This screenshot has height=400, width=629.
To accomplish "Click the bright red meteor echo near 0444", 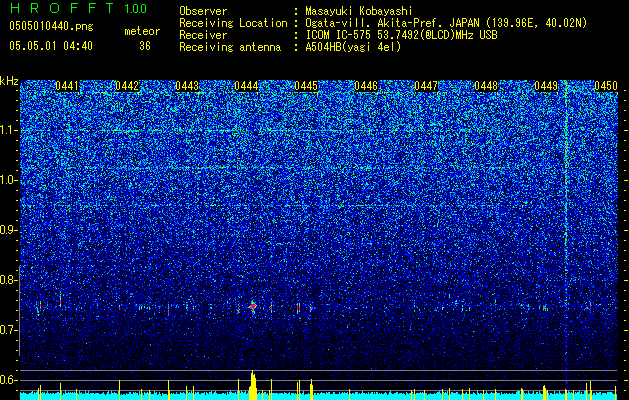I will tap(253, 307).
